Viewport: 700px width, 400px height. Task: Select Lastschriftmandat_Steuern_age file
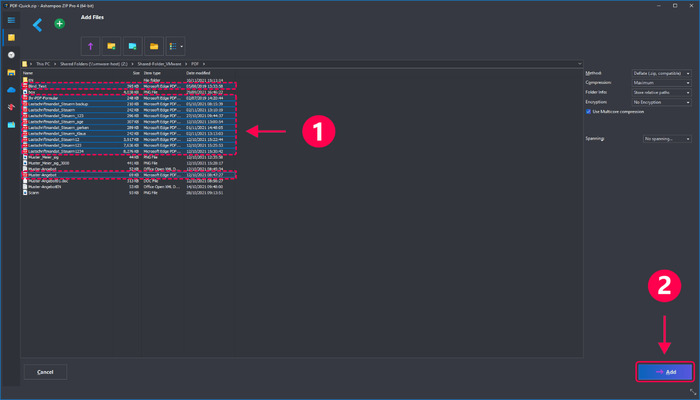pyautogui.click(x=129, y=121)
